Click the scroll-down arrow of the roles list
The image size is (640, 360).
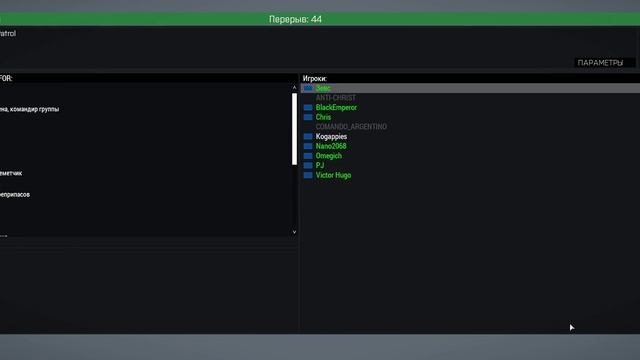coord(294,232)
